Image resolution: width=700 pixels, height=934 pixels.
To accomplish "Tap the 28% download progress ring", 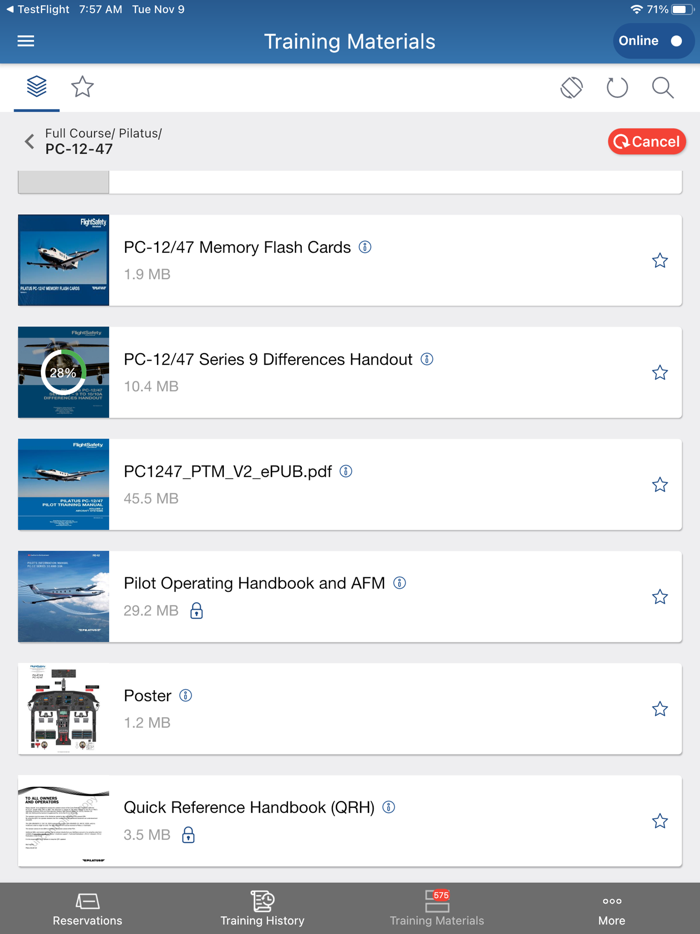I will 63,372.
